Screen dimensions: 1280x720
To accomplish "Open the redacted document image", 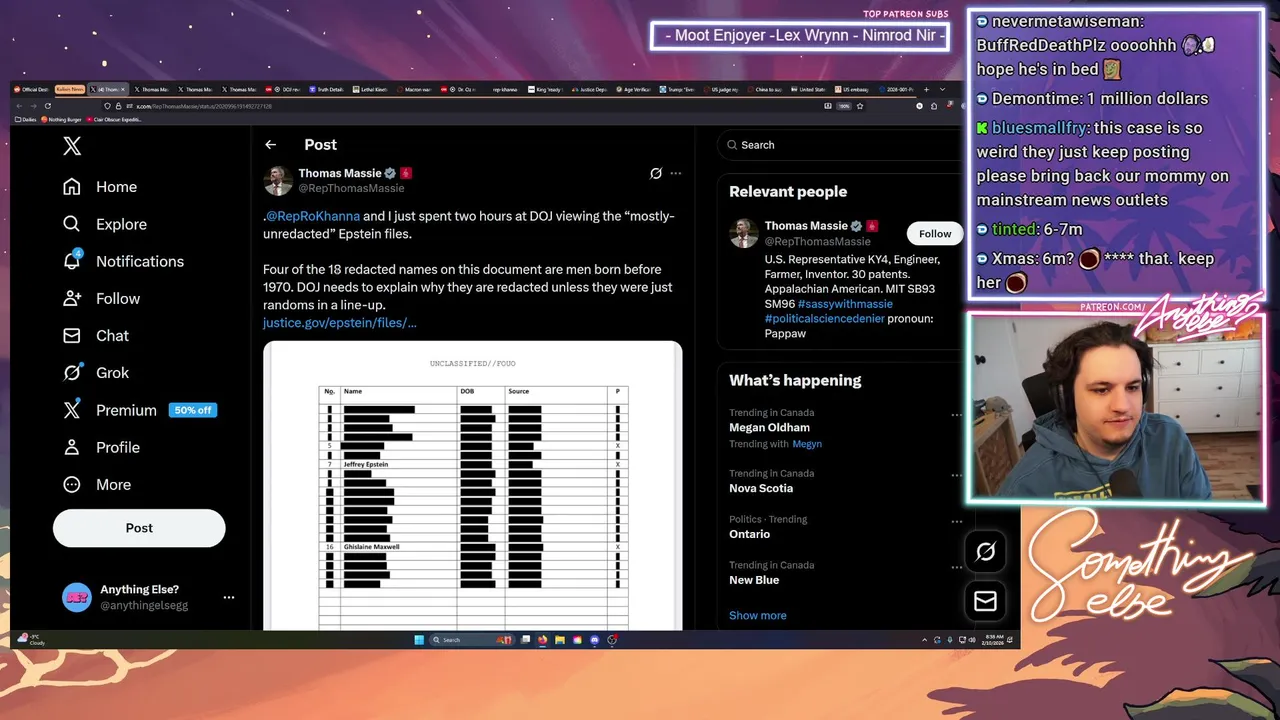I will tap(472, 486).
